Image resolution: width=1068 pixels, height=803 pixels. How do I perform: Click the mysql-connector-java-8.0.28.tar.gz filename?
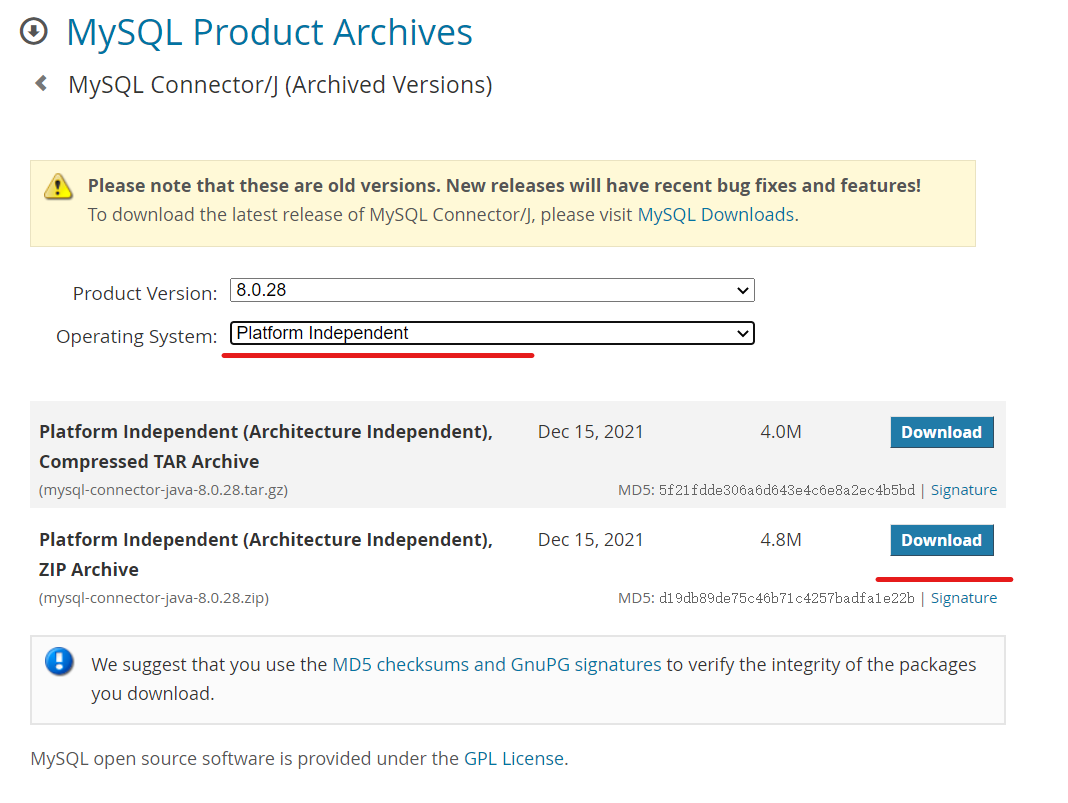click(x=164, y=490)
